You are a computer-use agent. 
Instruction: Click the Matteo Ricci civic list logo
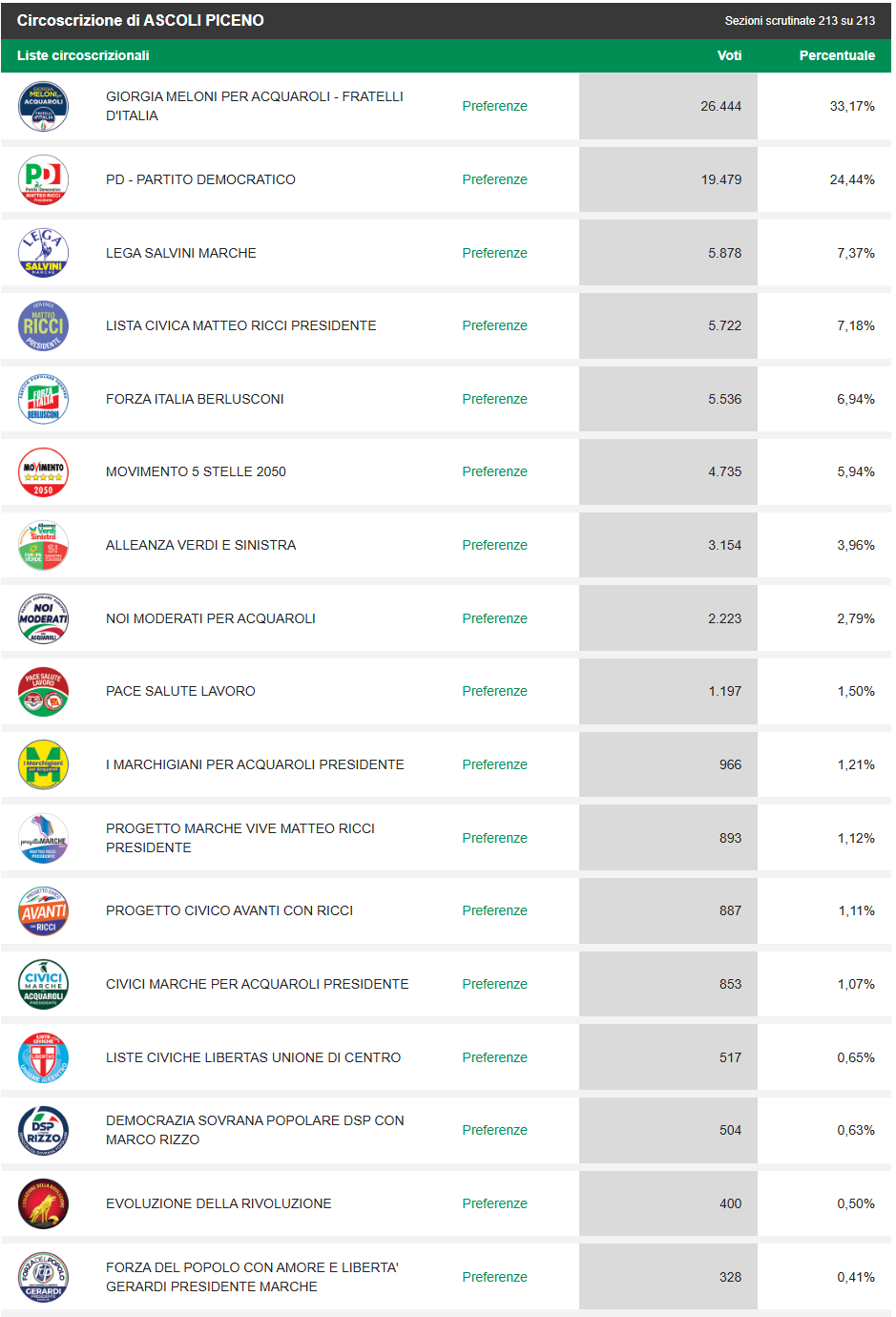point(43,325)
